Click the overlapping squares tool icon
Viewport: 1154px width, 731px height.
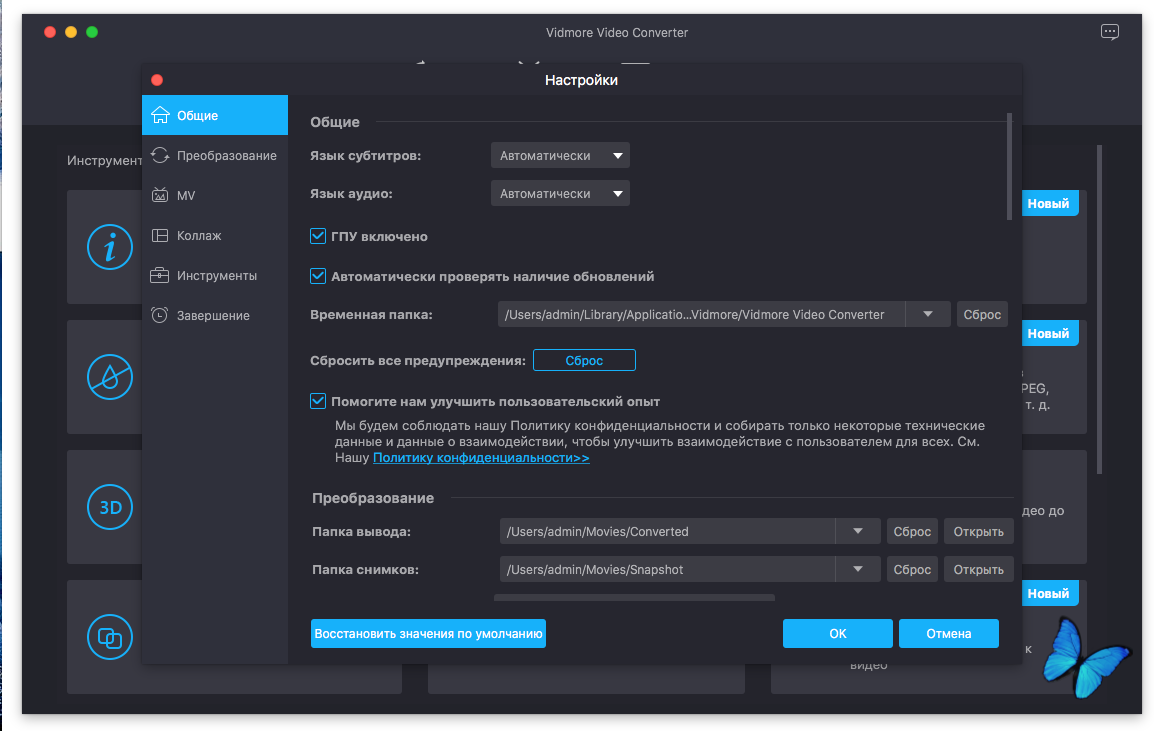[x=110, y=637]
